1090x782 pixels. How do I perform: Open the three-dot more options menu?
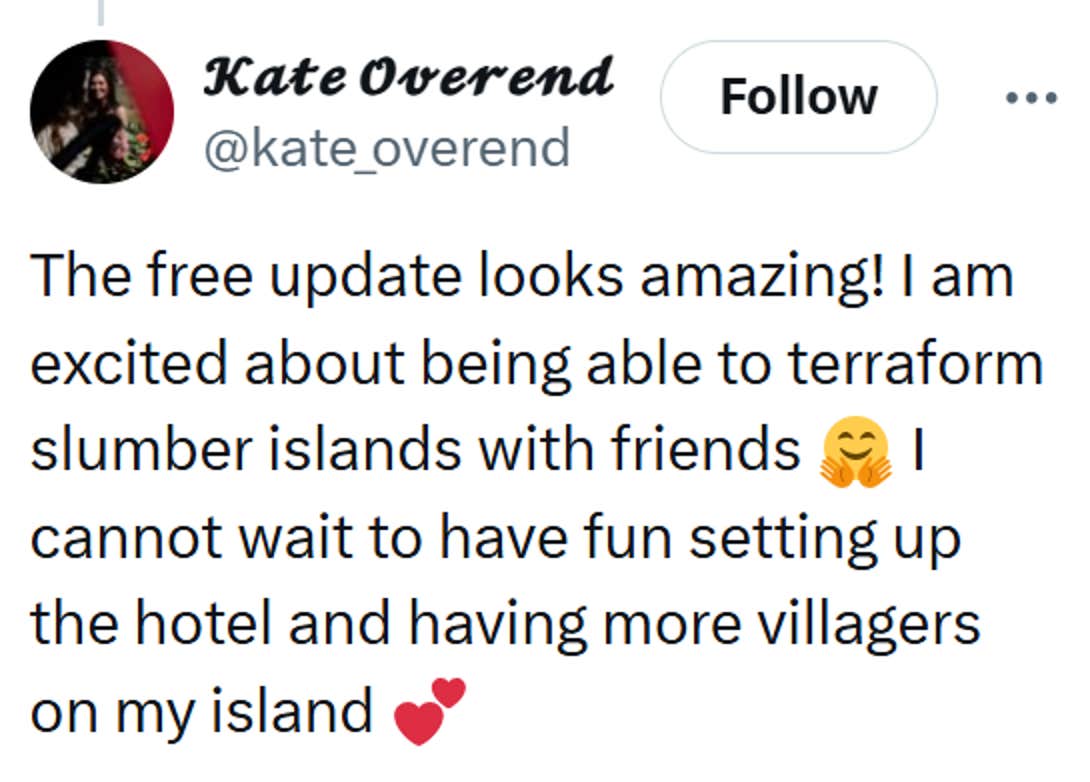(x=1030, y=98)
